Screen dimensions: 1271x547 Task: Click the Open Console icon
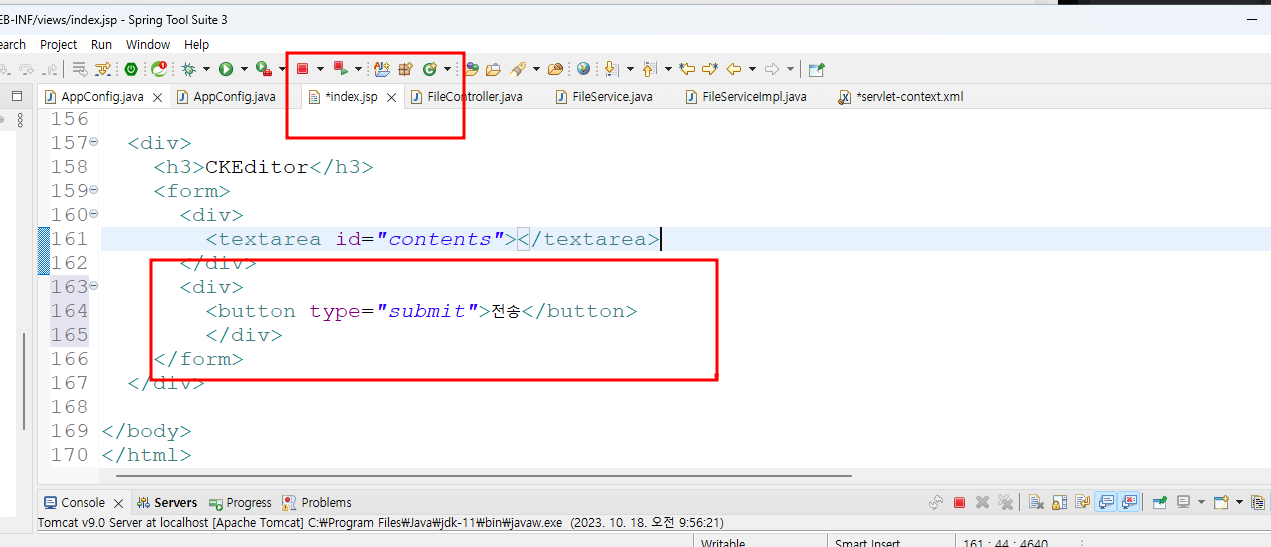point(1221,502)
